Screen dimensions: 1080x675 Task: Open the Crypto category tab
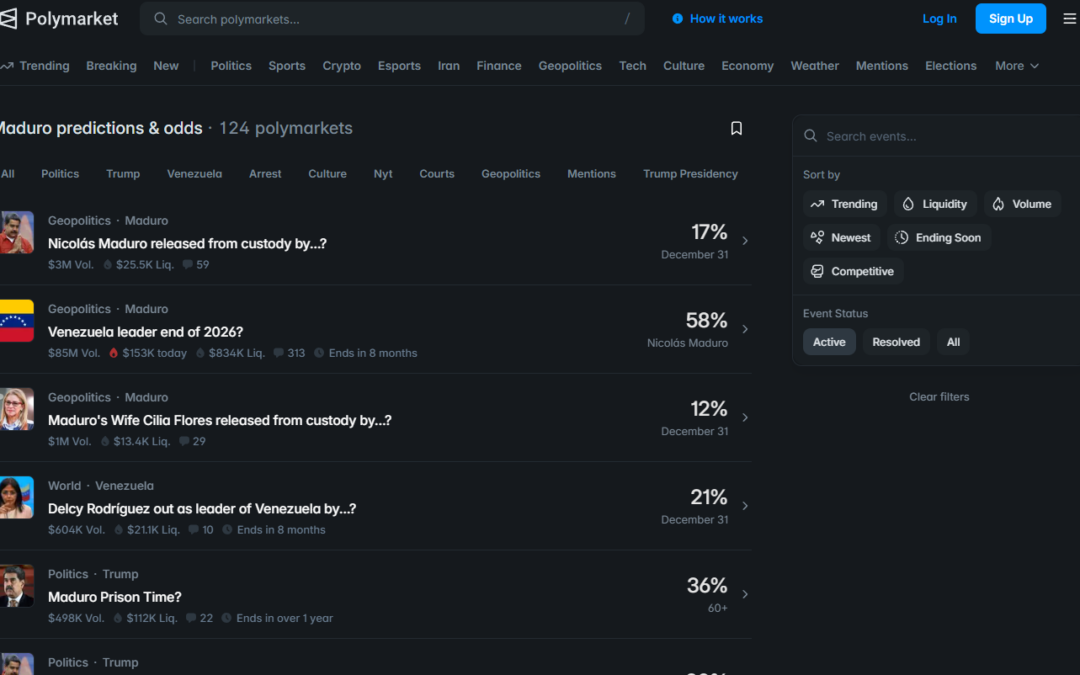pyautogui.click(x=341, y=66)
